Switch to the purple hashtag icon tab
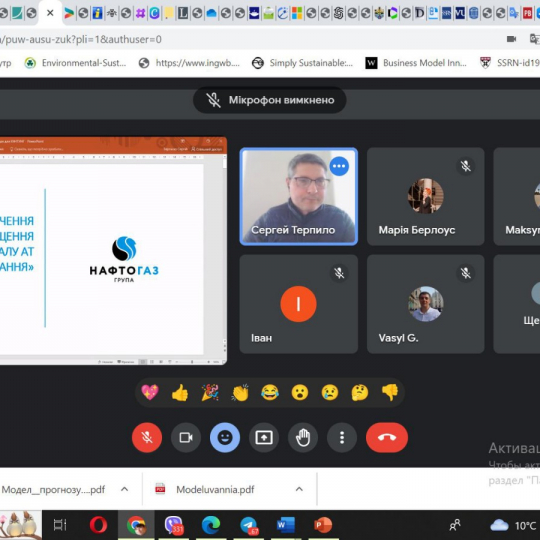 click(140, 13)
